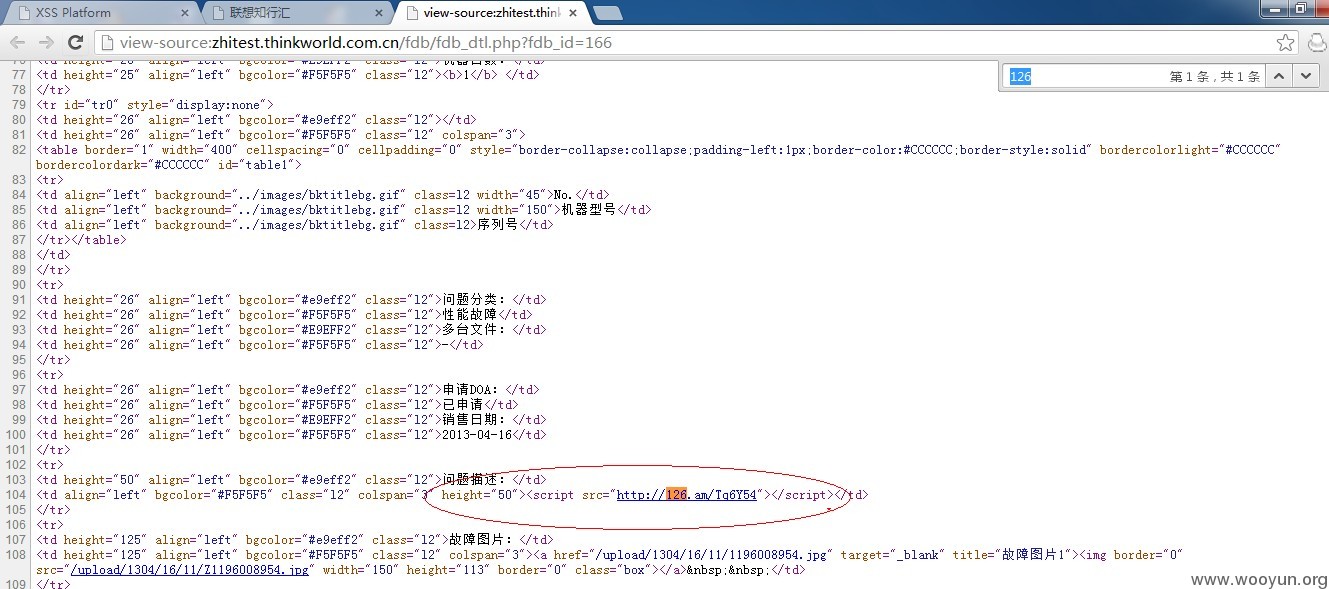Click the id="table1" attribute text
The height and width of the screenshot is (589, 1329).
point(258,165)
